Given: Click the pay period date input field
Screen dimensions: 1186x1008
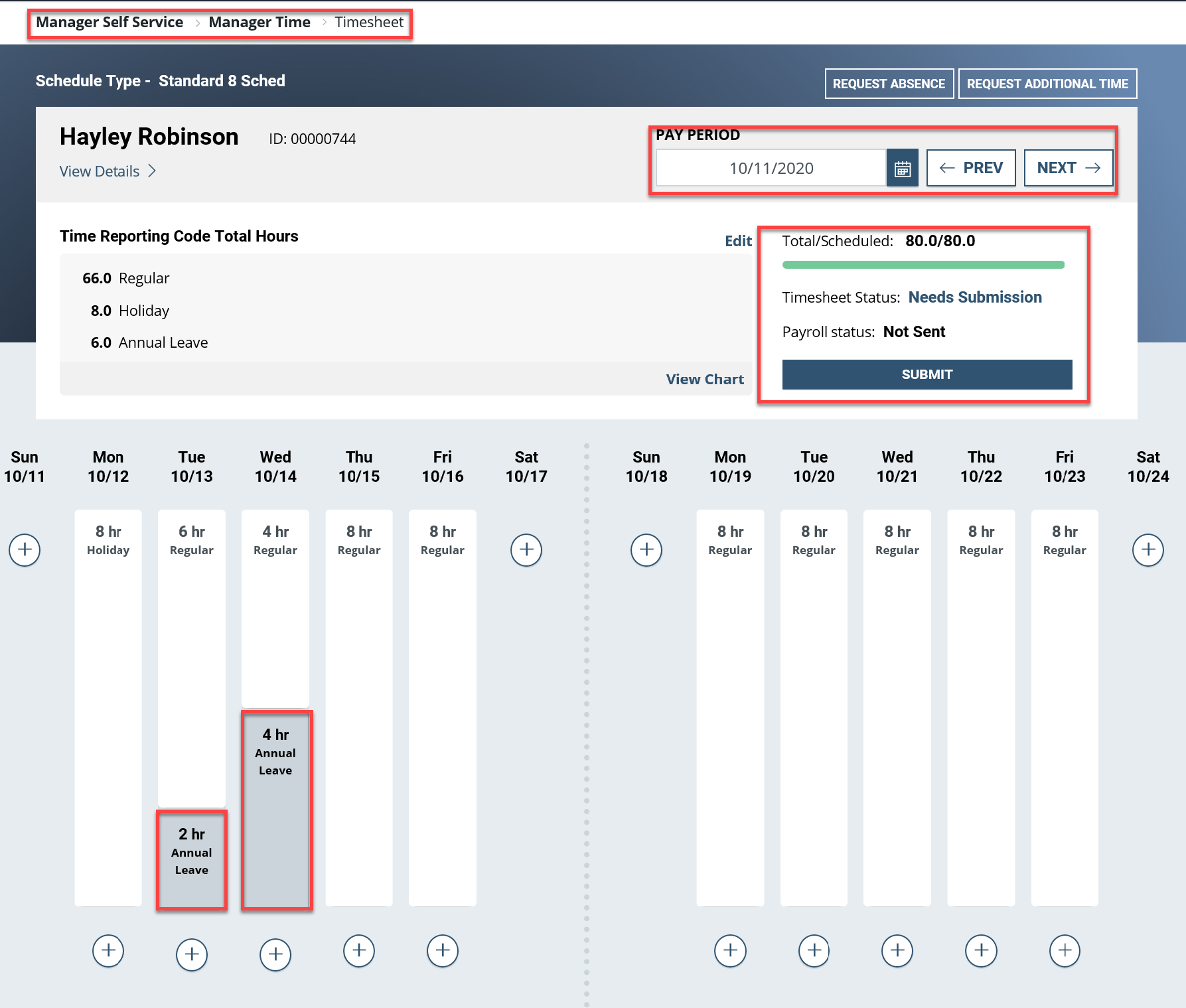Looking at the screenshot, I should pyautogui.click(x=770, y=168).
